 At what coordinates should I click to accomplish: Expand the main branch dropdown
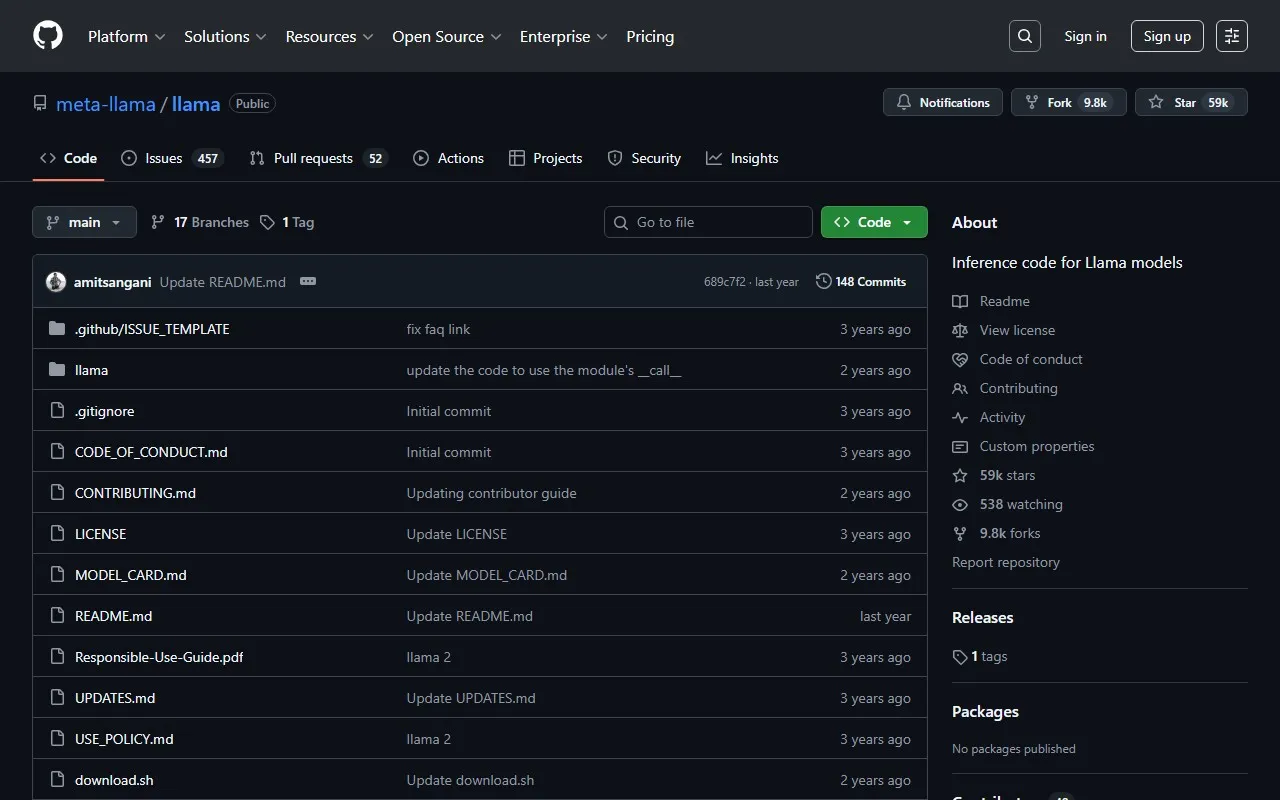pyautogui.click(x=84, y=222)
